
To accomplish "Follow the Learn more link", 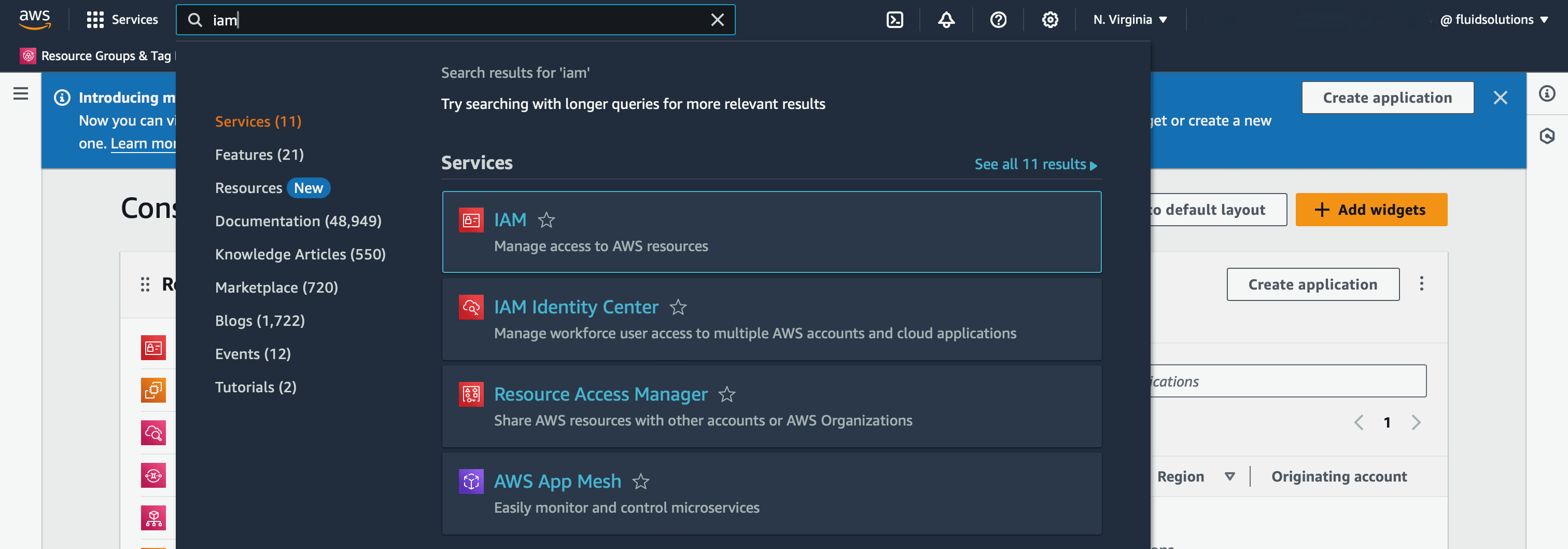I will [143, 143].
